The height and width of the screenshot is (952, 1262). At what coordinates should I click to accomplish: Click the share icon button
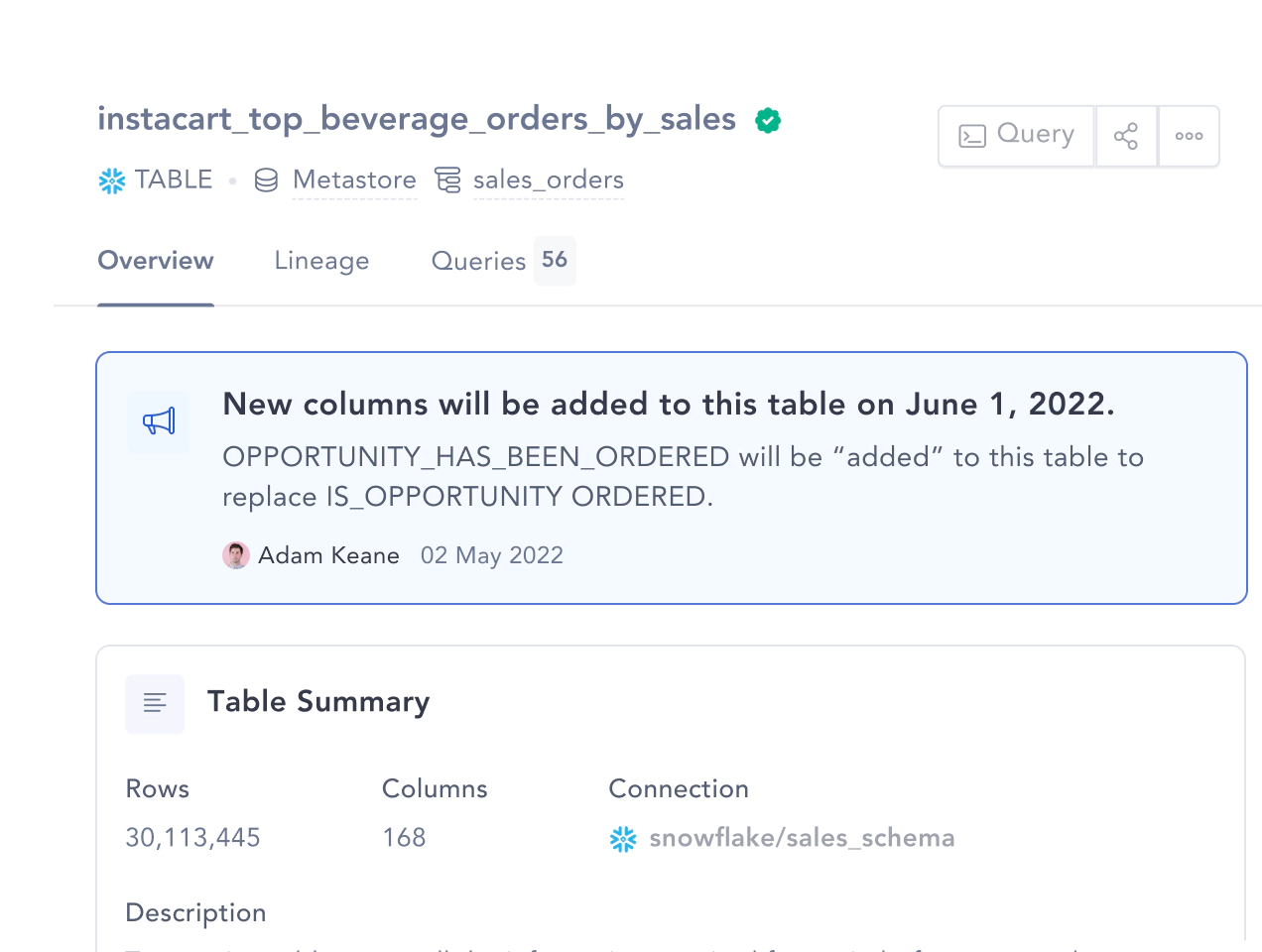click(x=1126, y=136)
